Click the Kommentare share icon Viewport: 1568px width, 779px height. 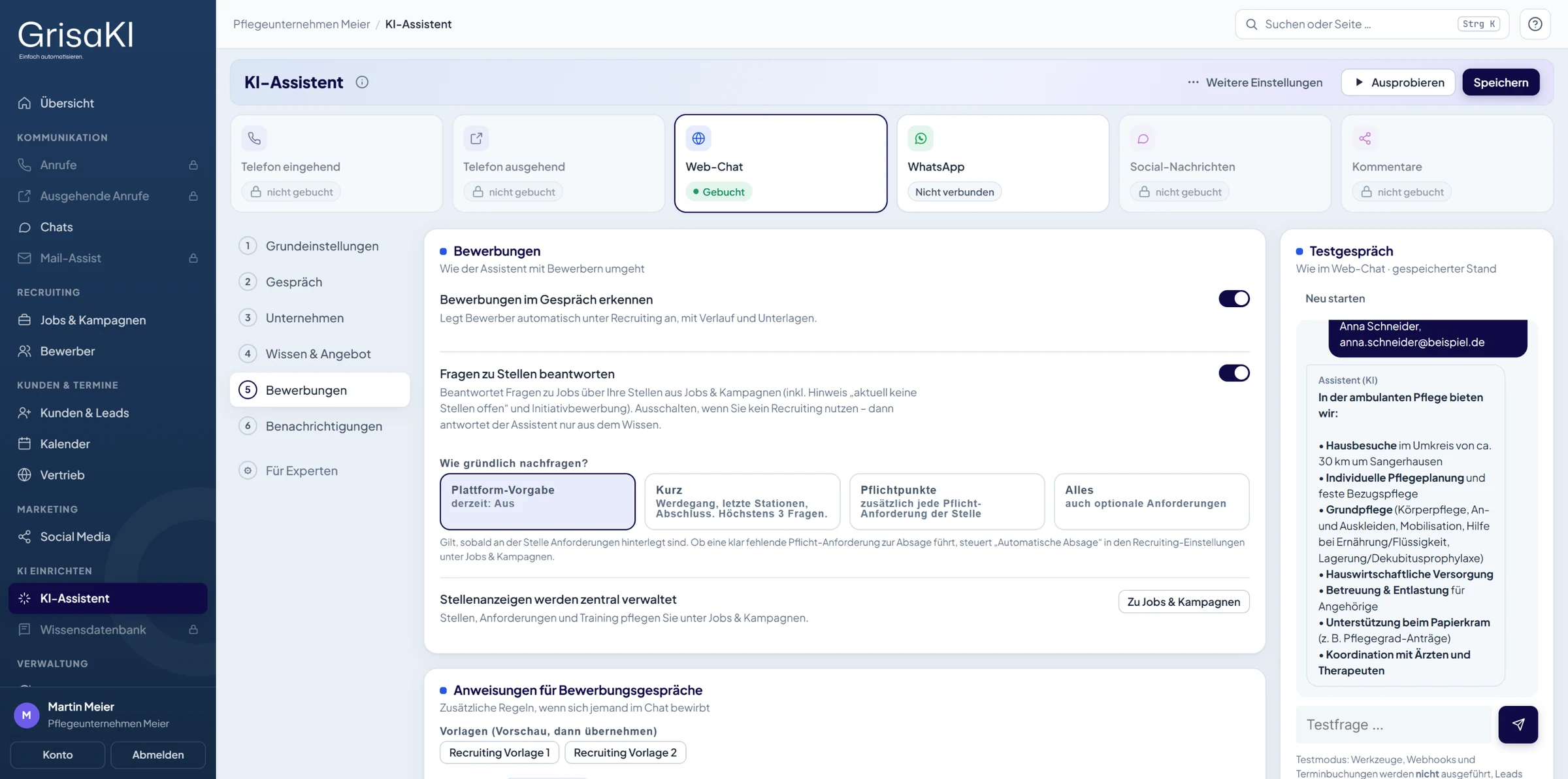click(1365, 139)
